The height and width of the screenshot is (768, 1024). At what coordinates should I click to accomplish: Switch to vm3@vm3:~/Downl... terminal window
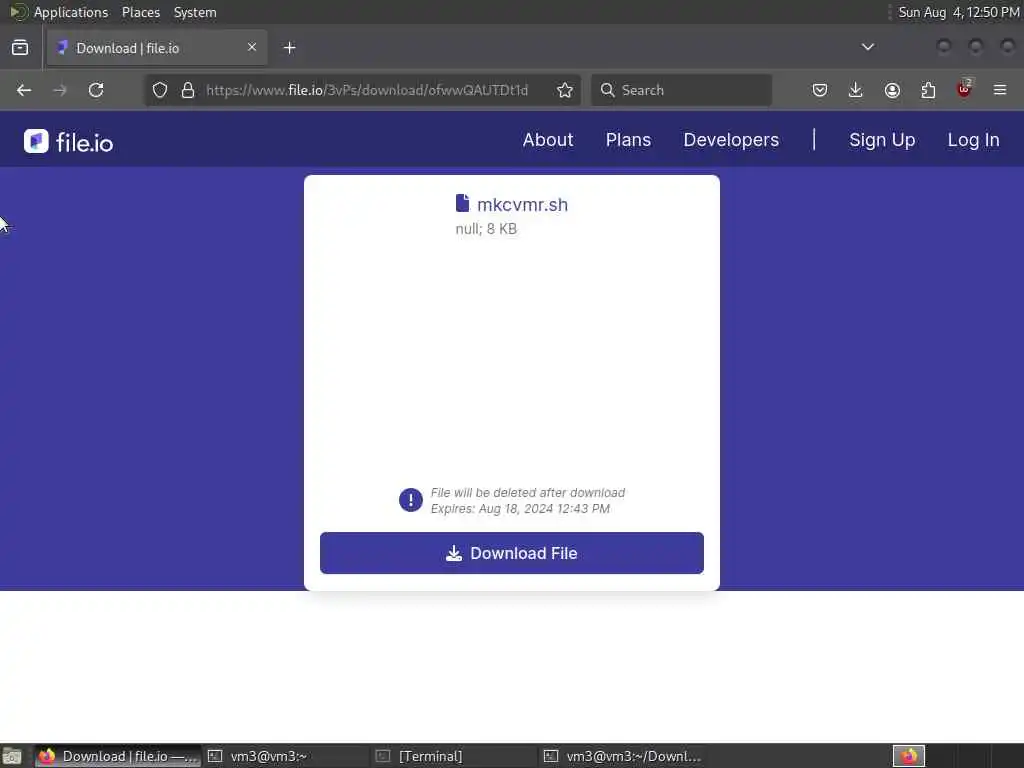point(622,756)
